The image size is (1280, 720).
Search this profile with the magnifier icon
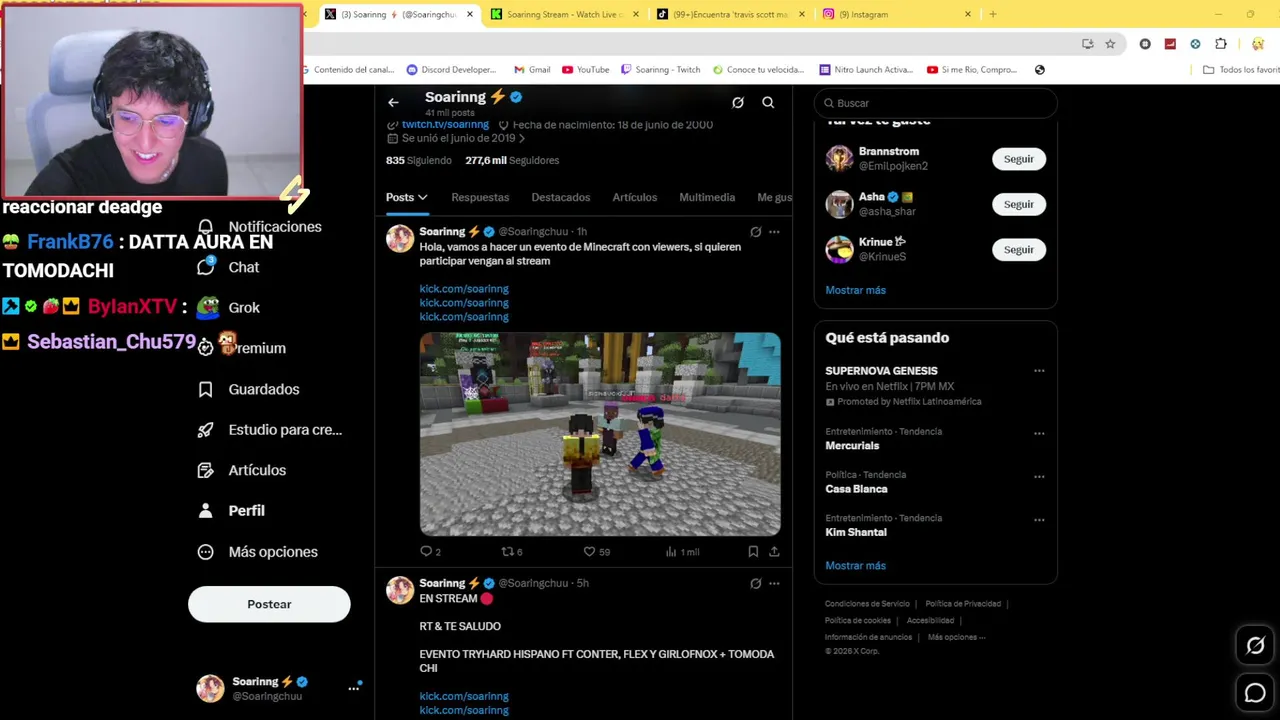[768, 102]
